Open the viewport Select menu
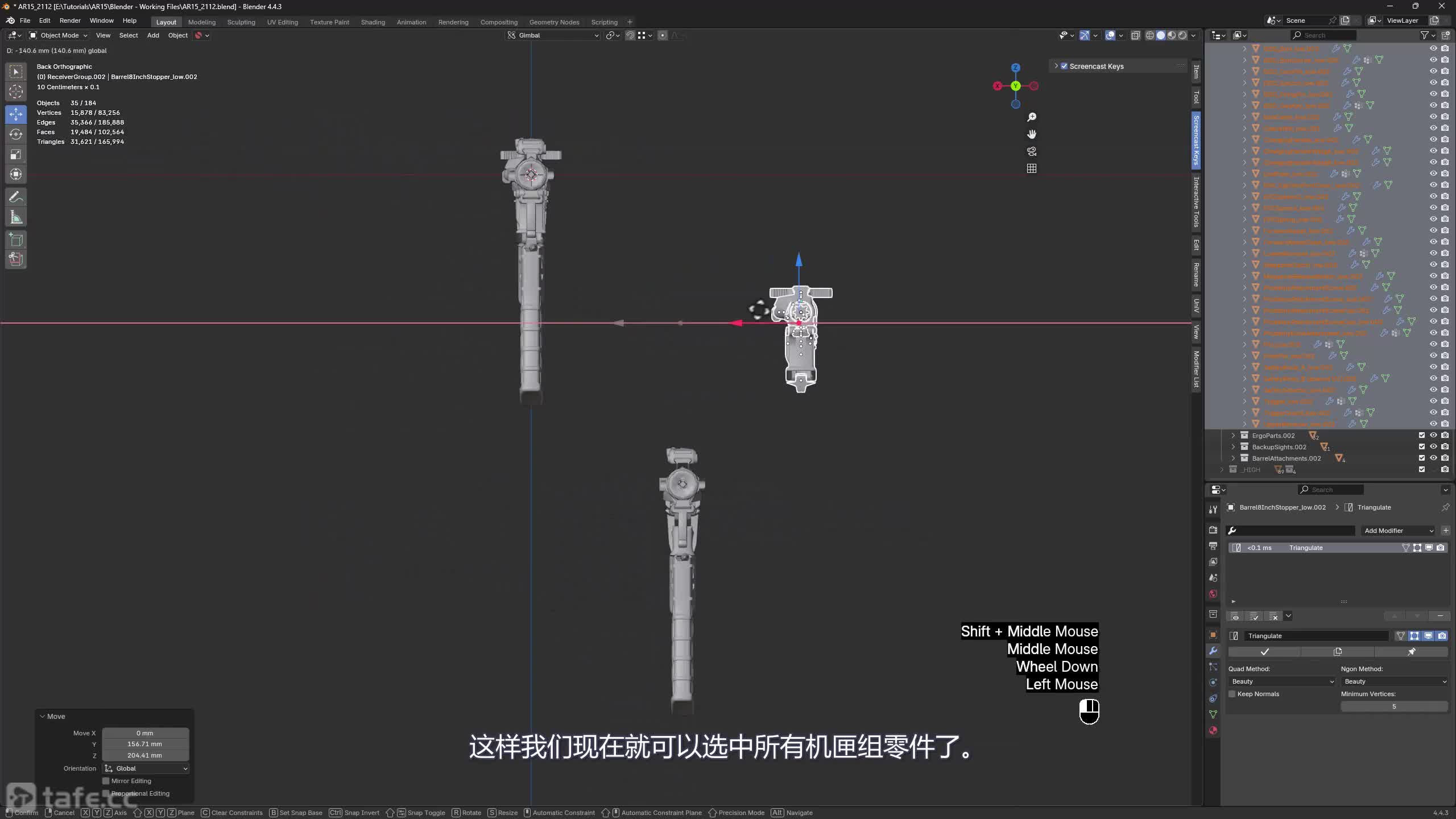Viewport: 1456px width, 819px height. click(x=129, y=35)
